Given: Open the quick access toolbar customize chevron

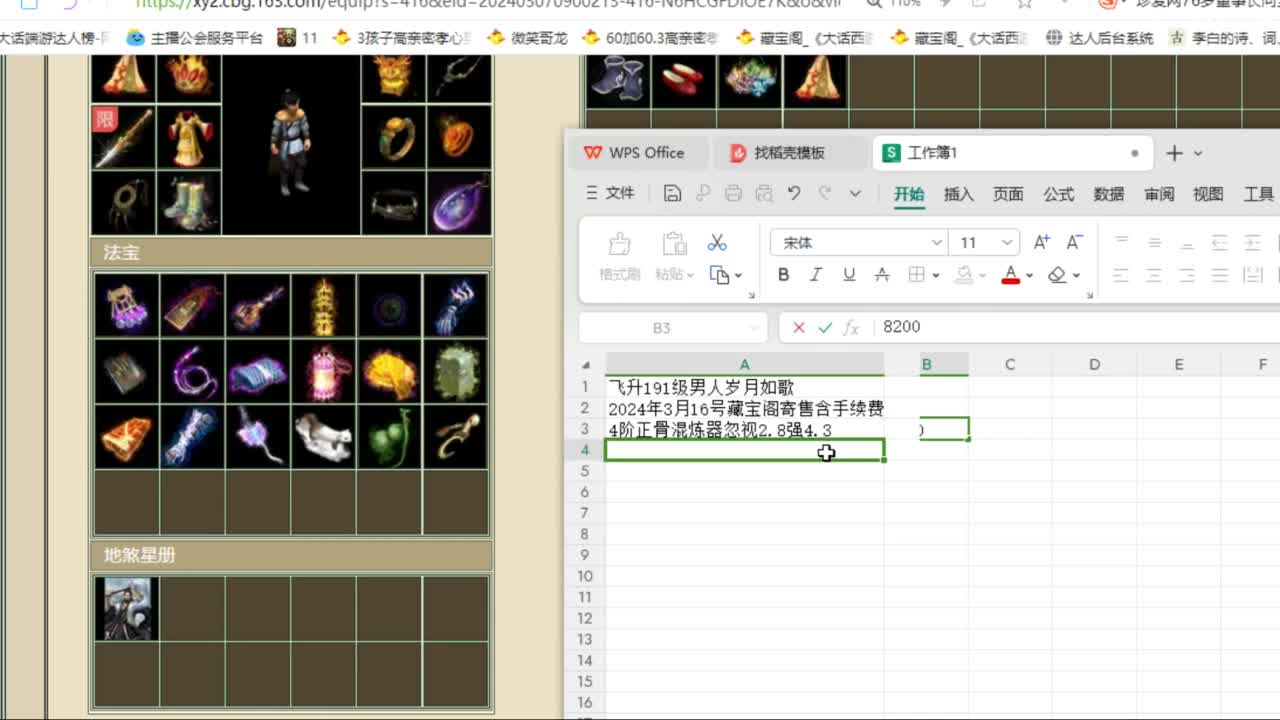Looking at the screenshot, I should (x=855, y=194).
